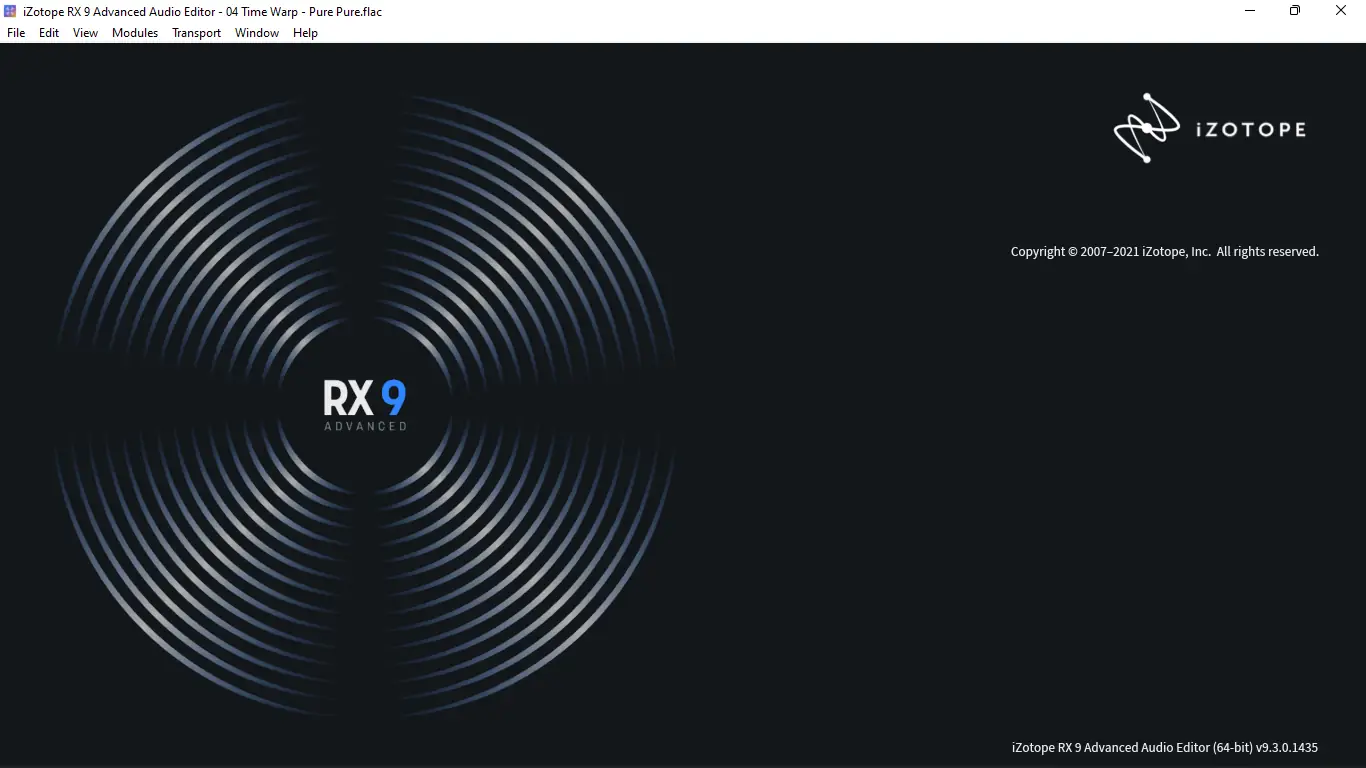This screenshot has height=768, width=1366.
Task: Open the View menu
Action: pyautogui.click(x=86, y=33)
